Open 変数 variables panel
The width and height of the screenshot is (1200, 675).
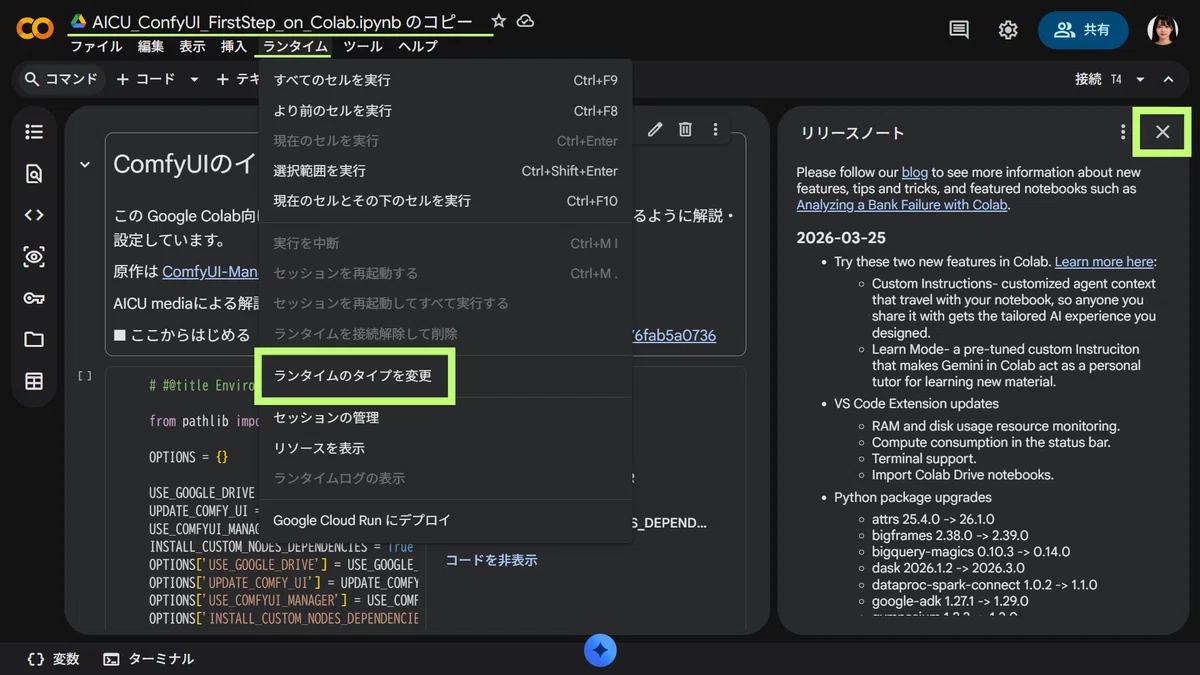point(53,659)
